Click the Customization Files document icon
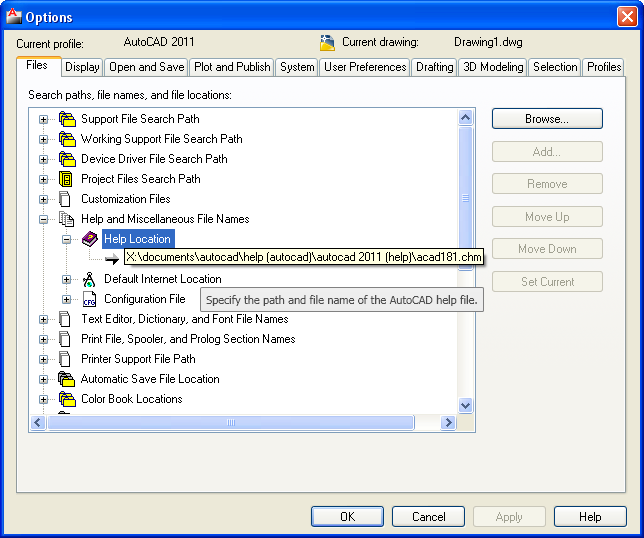This screenshot has height=538, width=644. pyautogui.click(x=64, y=199)
